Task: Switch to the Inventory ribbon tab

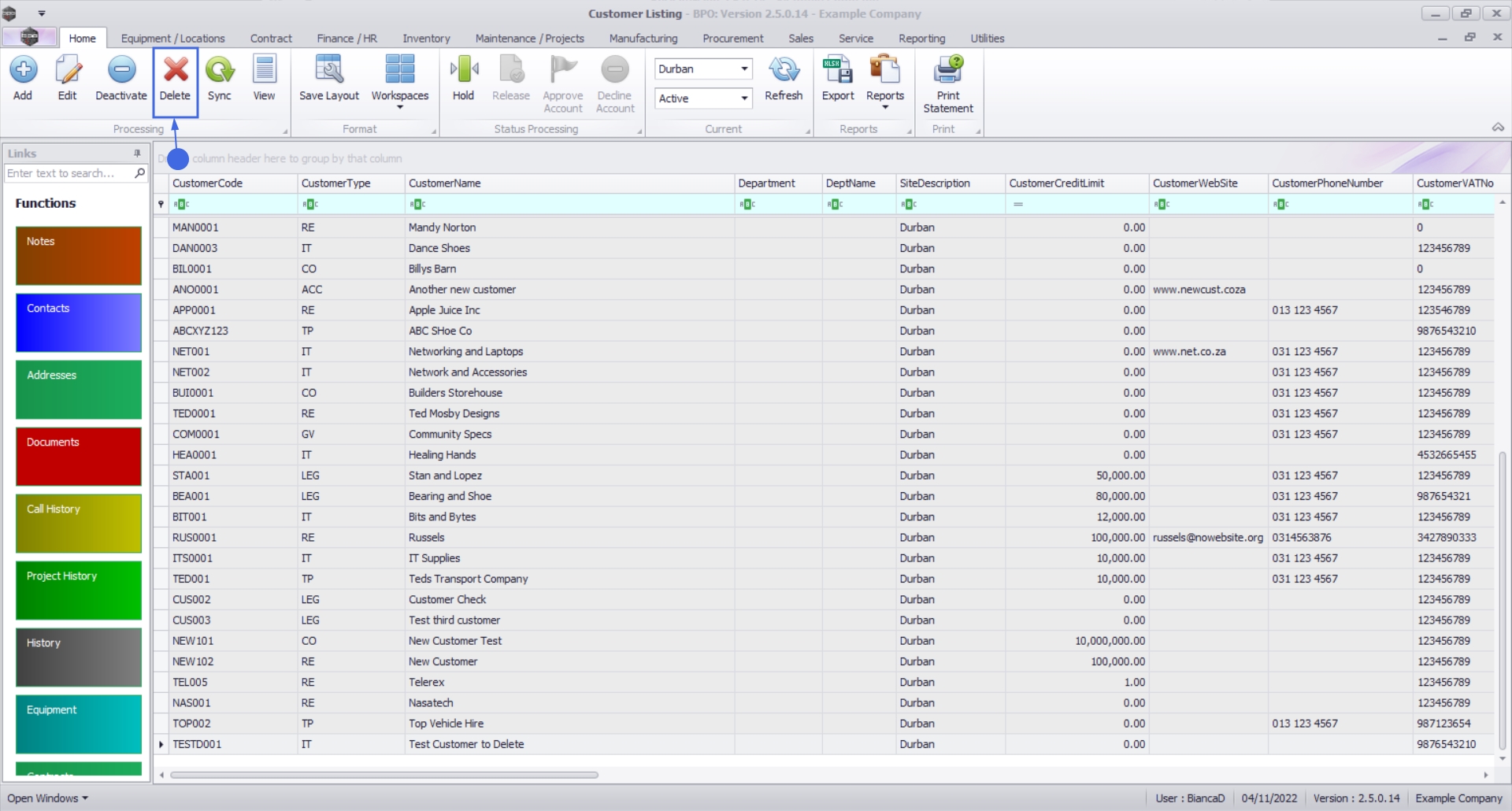Action: tap(426, 39)
